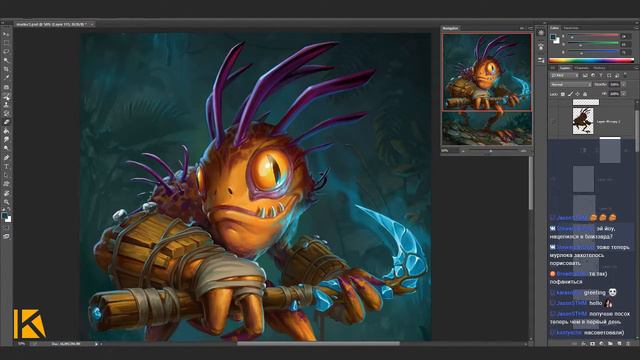Open the Fill slider dropdown arrow

[x=624, y=94]
